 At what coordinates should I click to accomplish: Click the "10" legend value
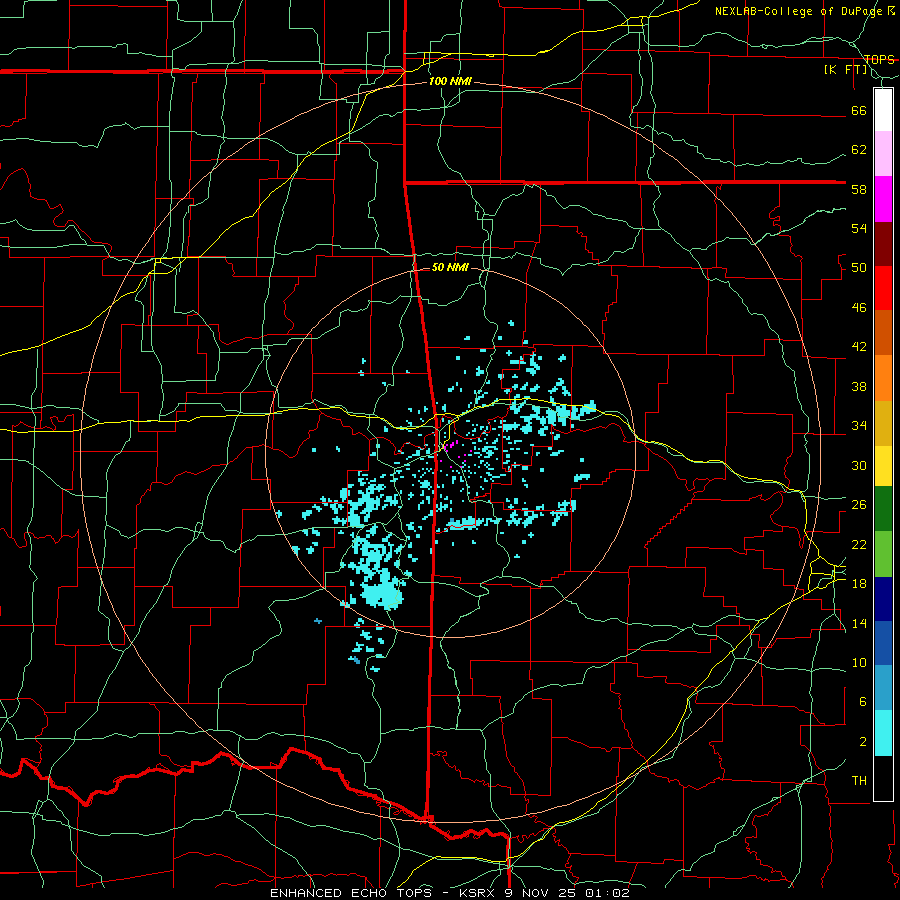[x=859, y=663]
